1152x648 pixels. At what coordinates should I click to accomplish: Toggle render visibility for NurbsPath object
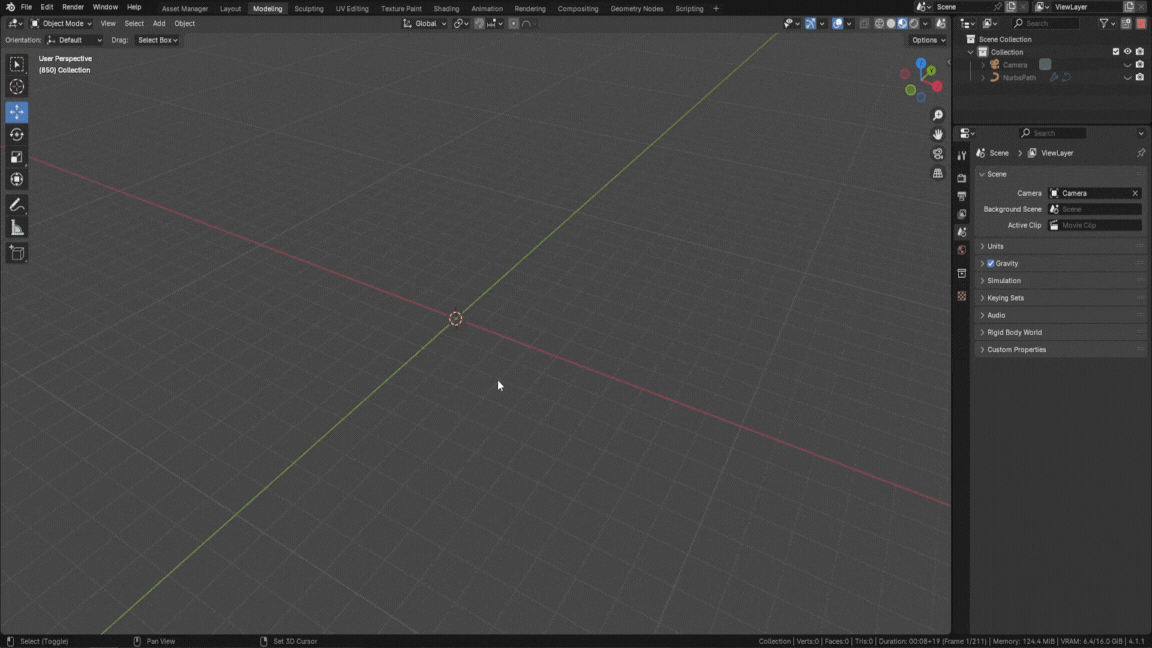[1140, 77]
